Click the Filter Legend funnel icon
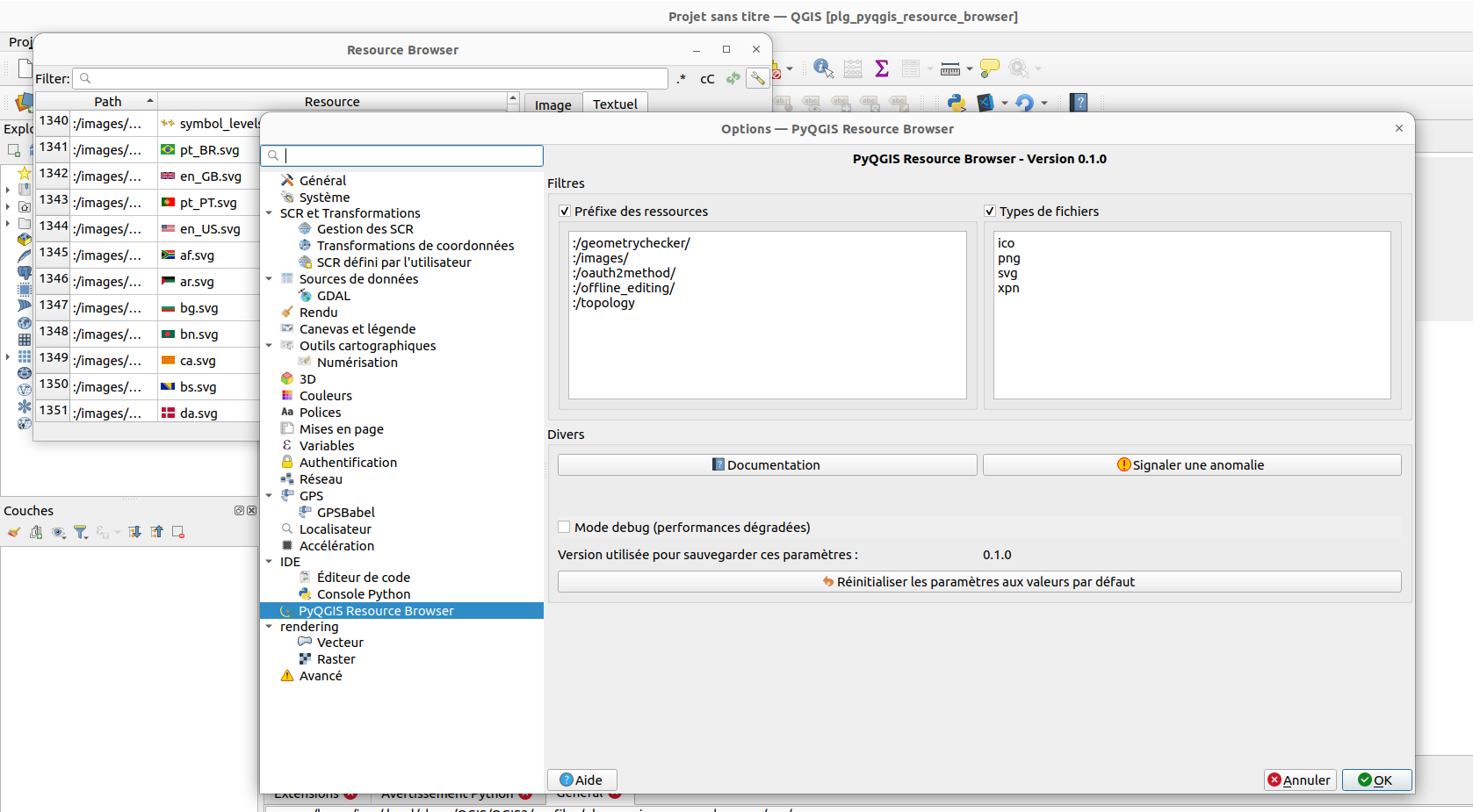The width and height of the screenshot is (1473, 812). [x=81, y=532]
